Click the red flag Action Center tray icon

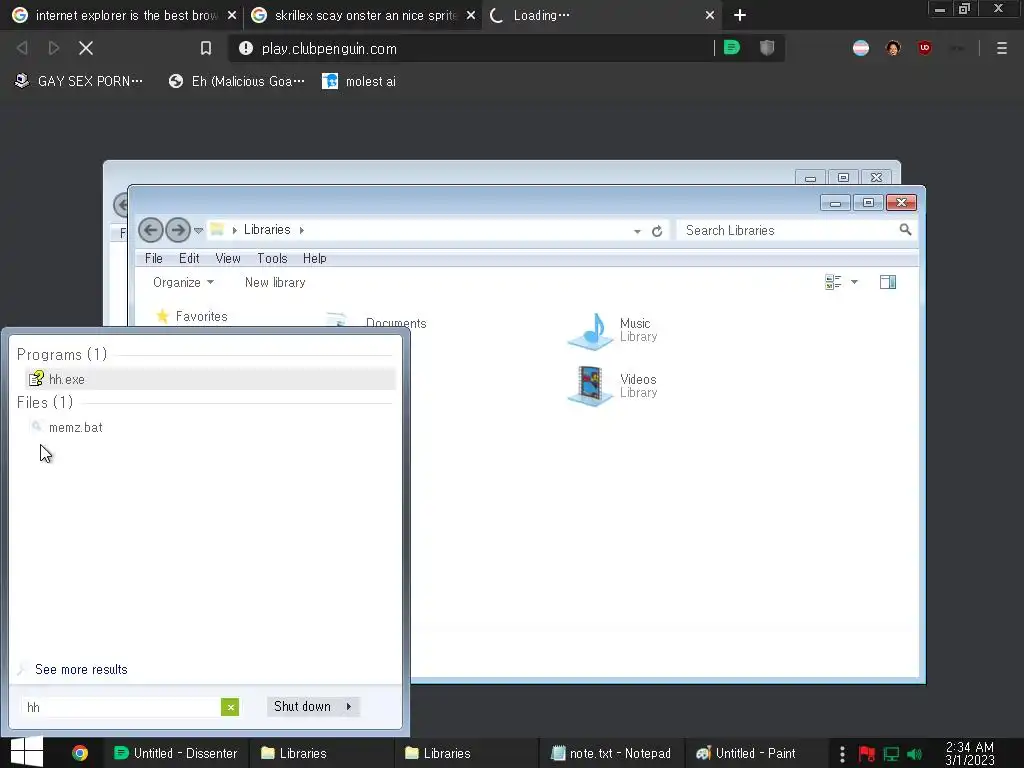click(x=867, y=754)
